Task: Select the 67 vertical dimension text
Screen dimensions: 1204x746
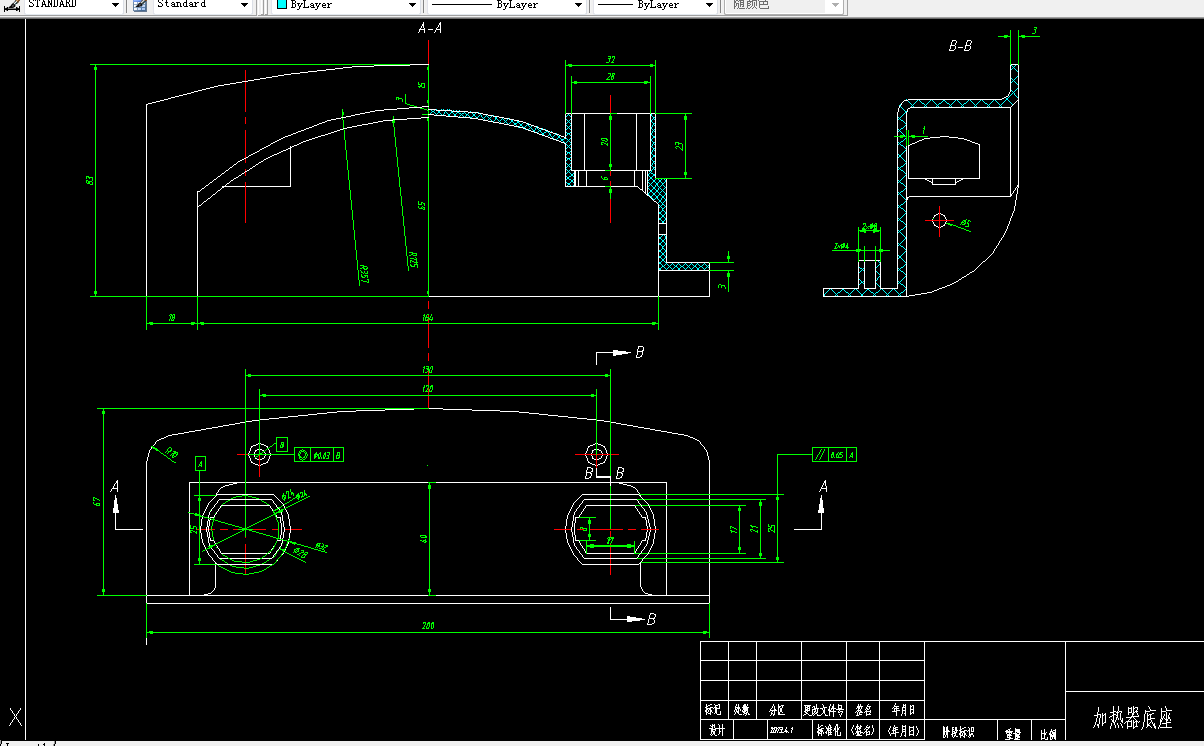Action: 97,502
